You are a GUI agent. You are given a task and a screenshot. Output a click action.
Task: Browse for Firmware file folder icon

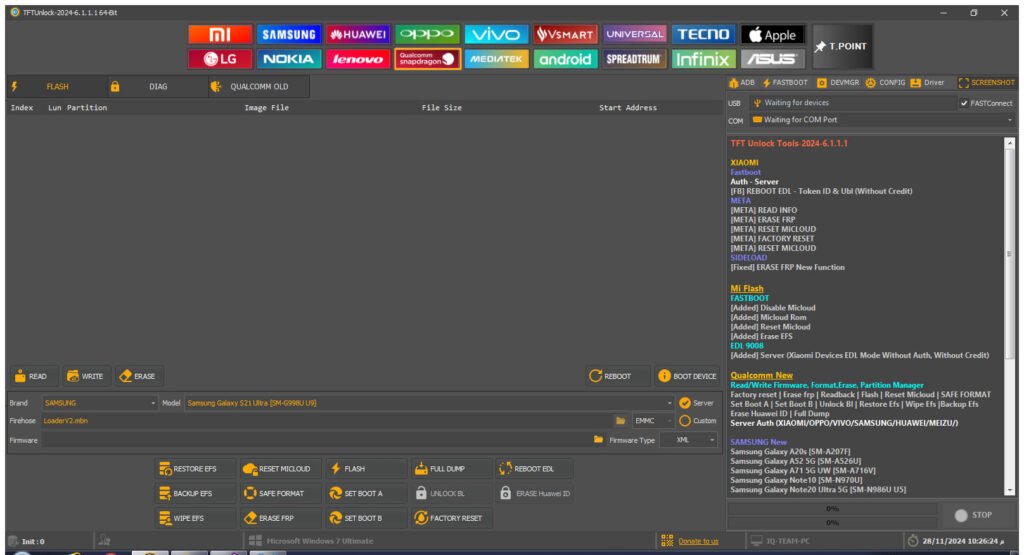tap(598, 440)
